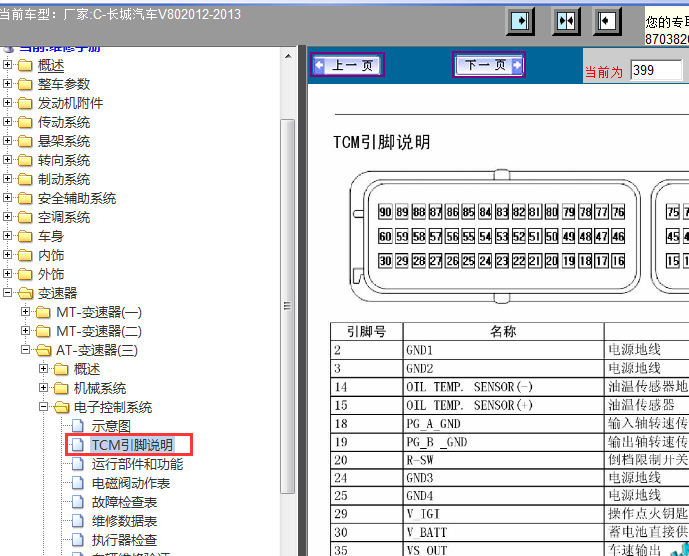Select the 整车参数 tree item
The width and height of the screenshot is (689, 556).
64,84
